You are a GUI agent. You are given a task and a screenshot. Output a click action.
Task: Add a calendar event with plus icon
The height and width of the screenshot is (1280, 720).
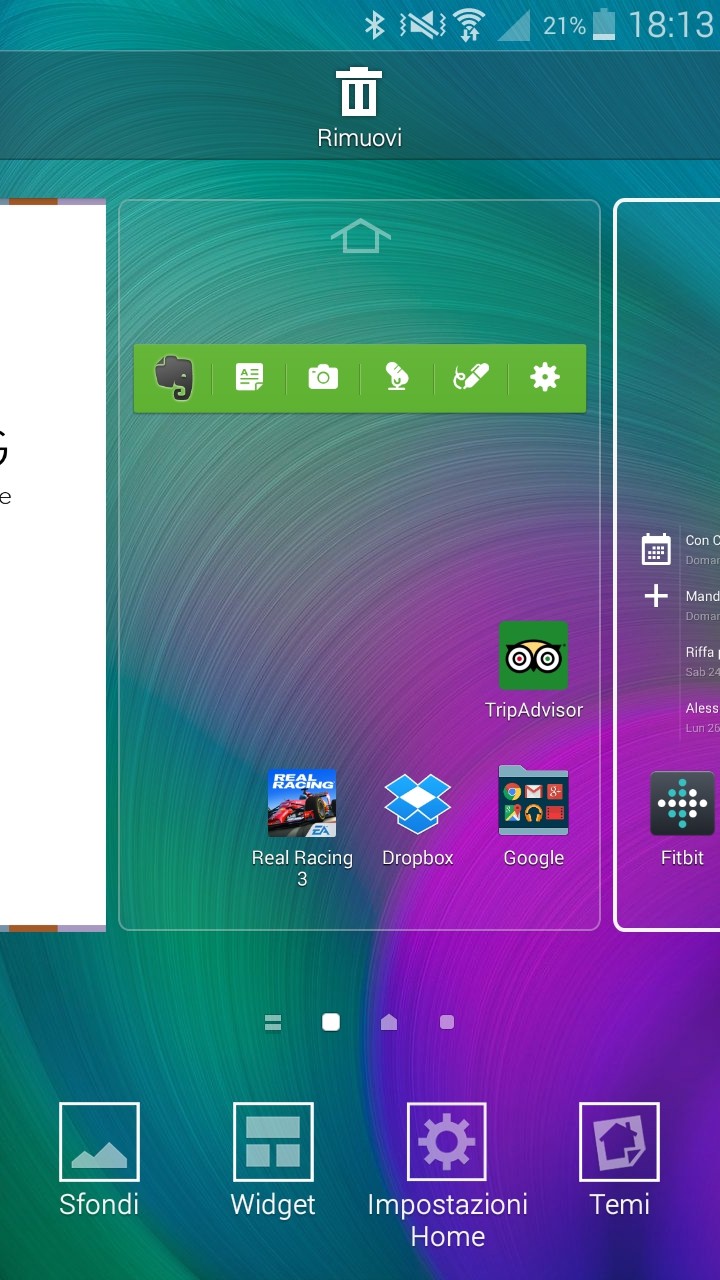656,597
